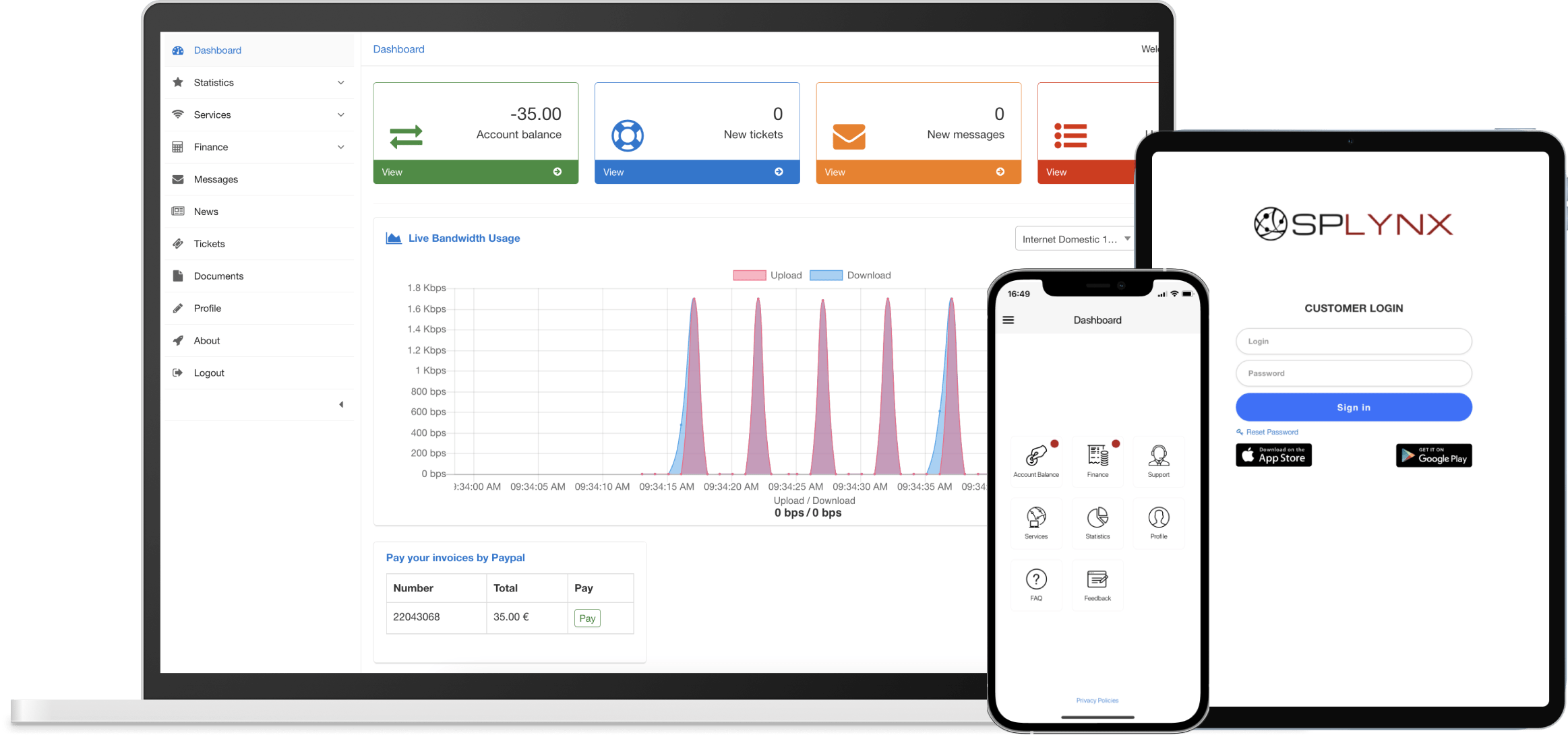1568x735 pixels.
Task: Click Get it on Google Play badge
Action: (x=1434, y=455)
